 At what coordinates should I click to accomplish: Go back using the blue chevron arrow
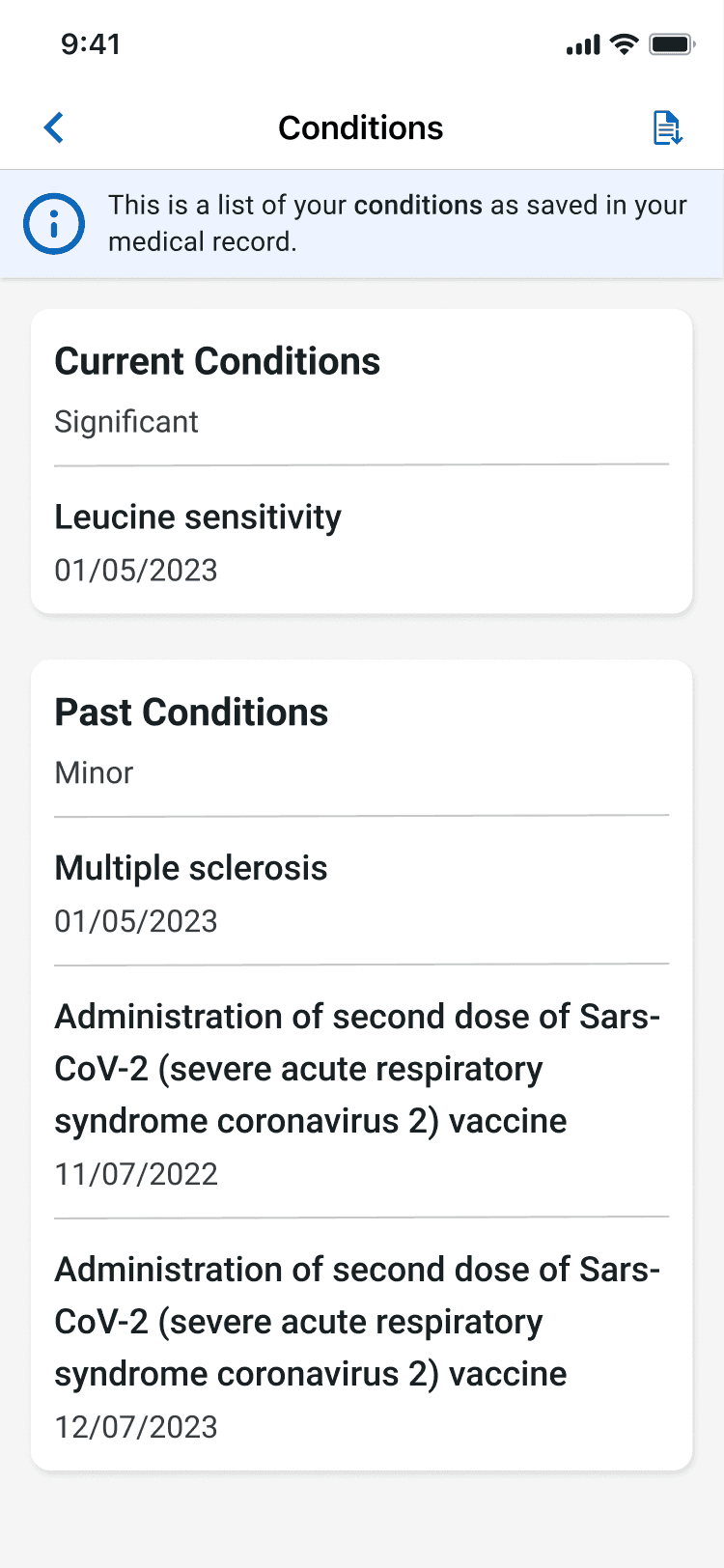pos(54,127)
